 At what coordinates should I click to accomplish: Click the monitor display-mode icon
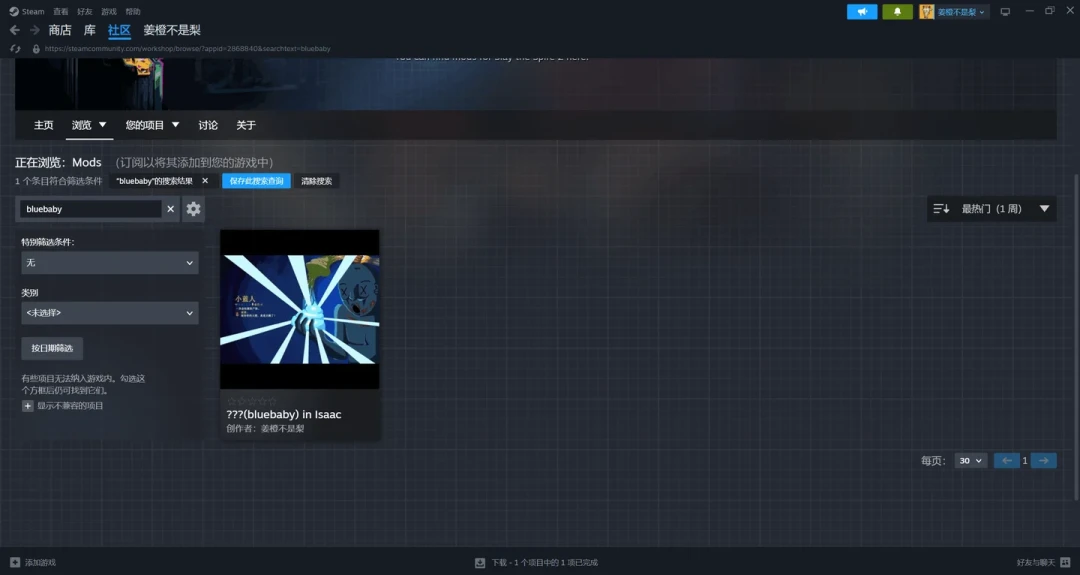(1005, 12)
